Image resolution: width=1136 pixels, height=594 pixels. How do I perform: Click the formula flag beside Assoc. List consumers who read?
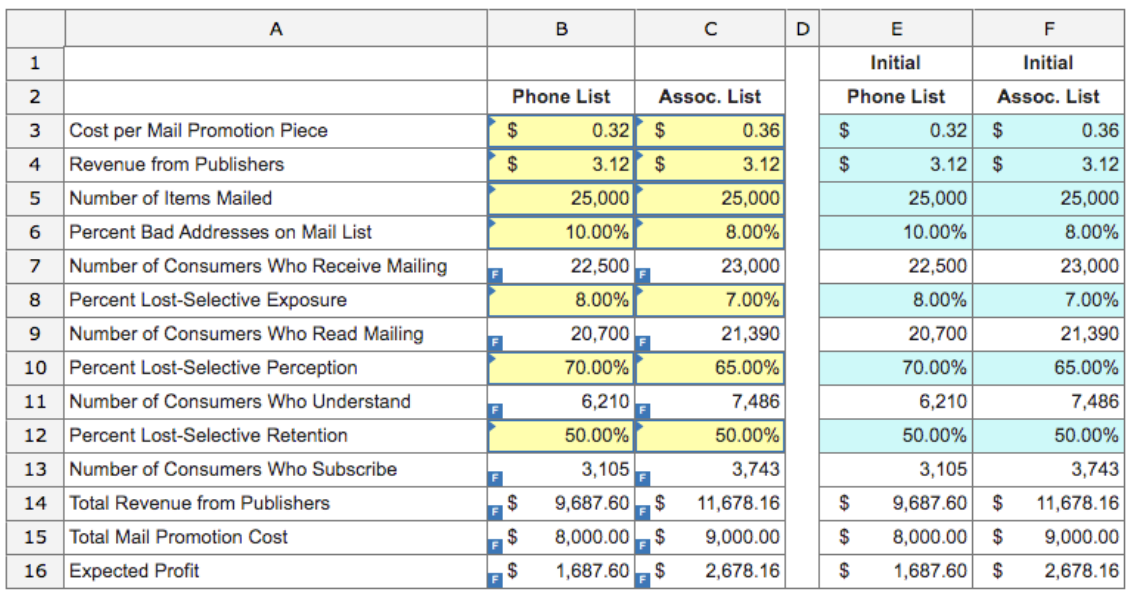(x=641, y=340)
